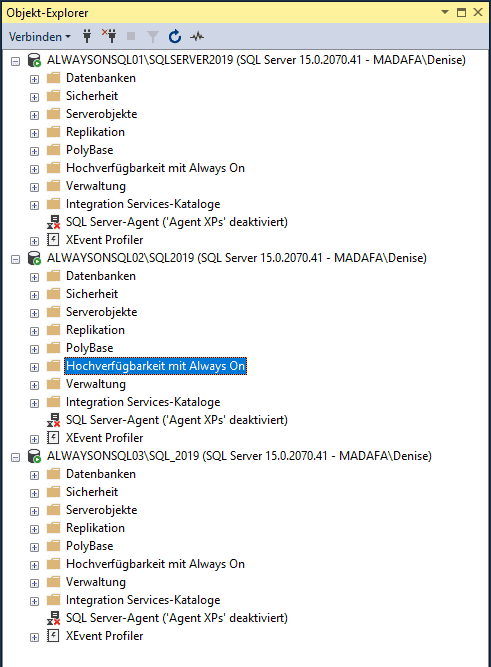This screenshot has height=667, width=491.
Task: Click Replikation folder icon under ALWAYSONSQL02
Action: [x=53, y=330]
